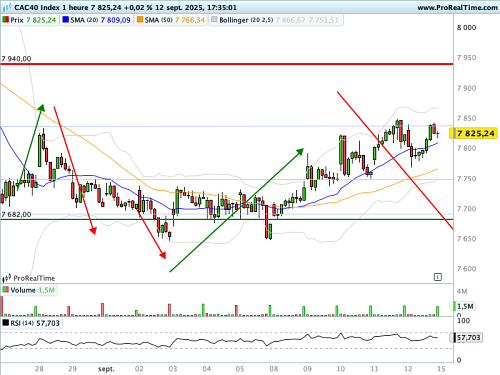The width and height of the screenshot is (500, 375).
Task: Click the 12 date on time axis
Action: pyautogui.click(x=408, y=369)
